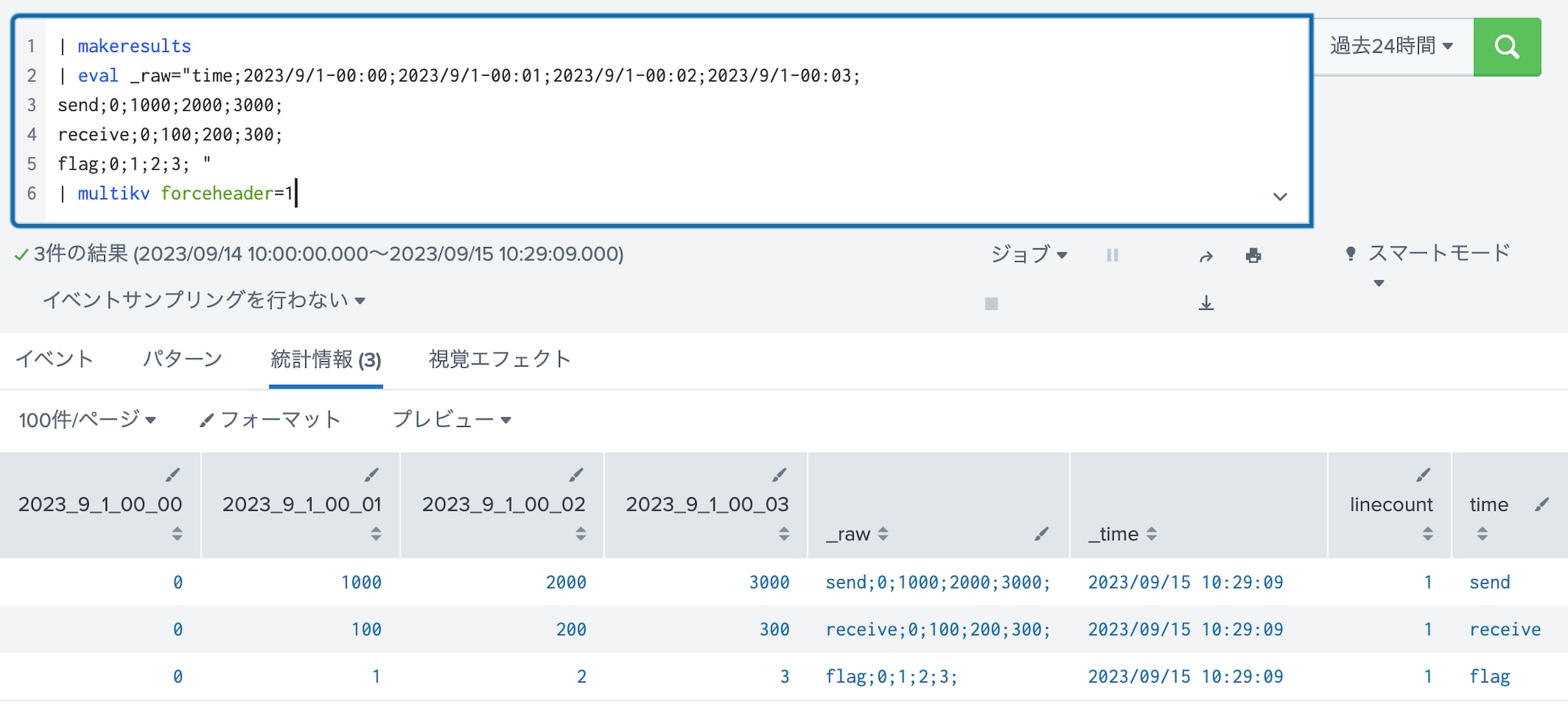Sort by the 2023_9_1_00_00 column
1568x710 pixels.
pos(177,533)
